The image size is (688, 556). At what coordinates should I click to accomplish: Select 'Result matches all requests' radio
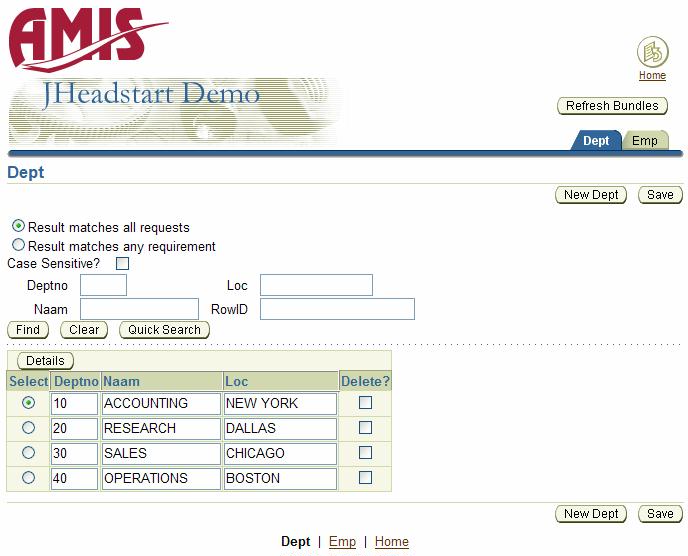coord(18,226)
